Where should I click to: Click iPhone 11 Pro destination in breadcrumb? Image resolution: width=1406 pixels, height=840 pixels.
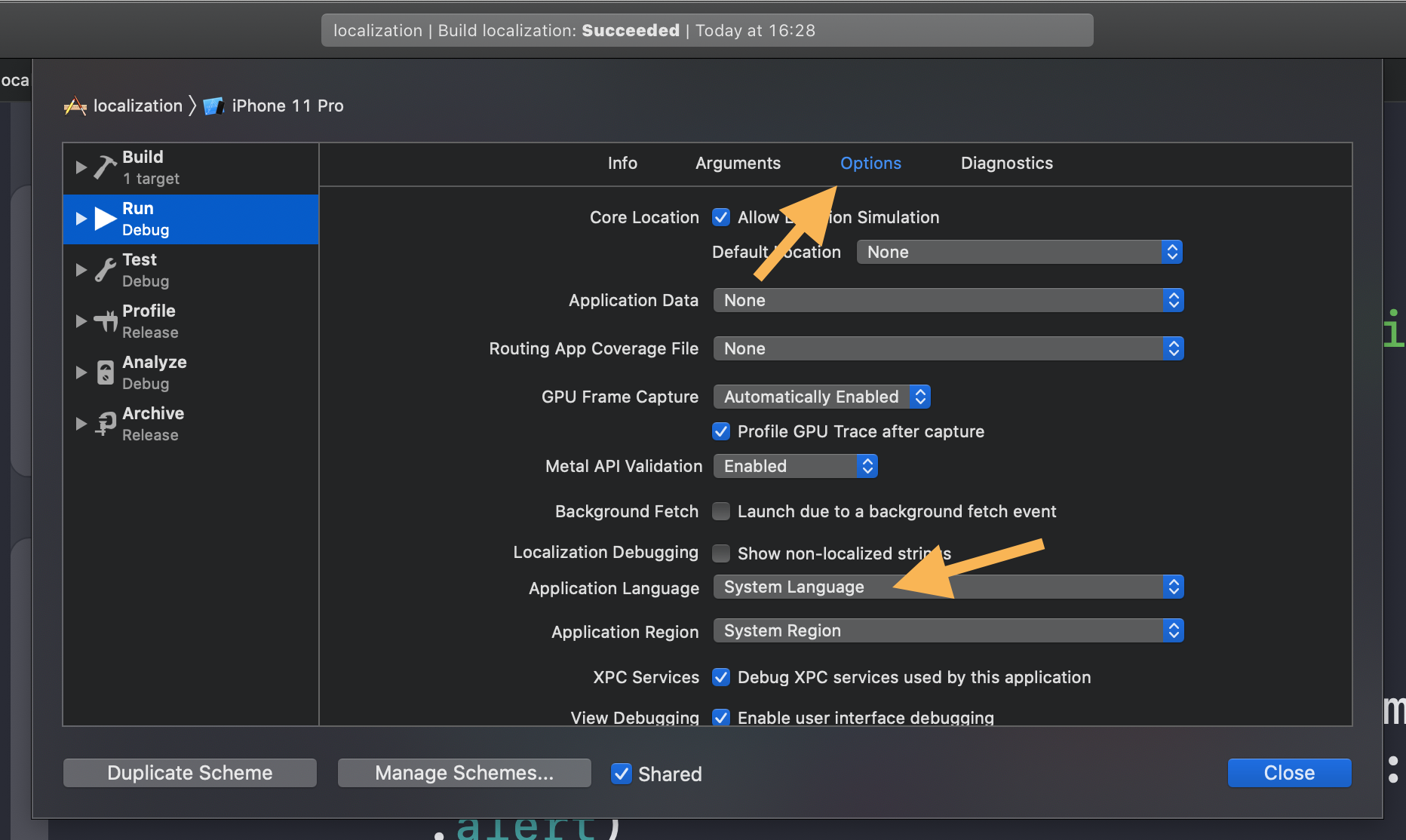coord(287,106)
